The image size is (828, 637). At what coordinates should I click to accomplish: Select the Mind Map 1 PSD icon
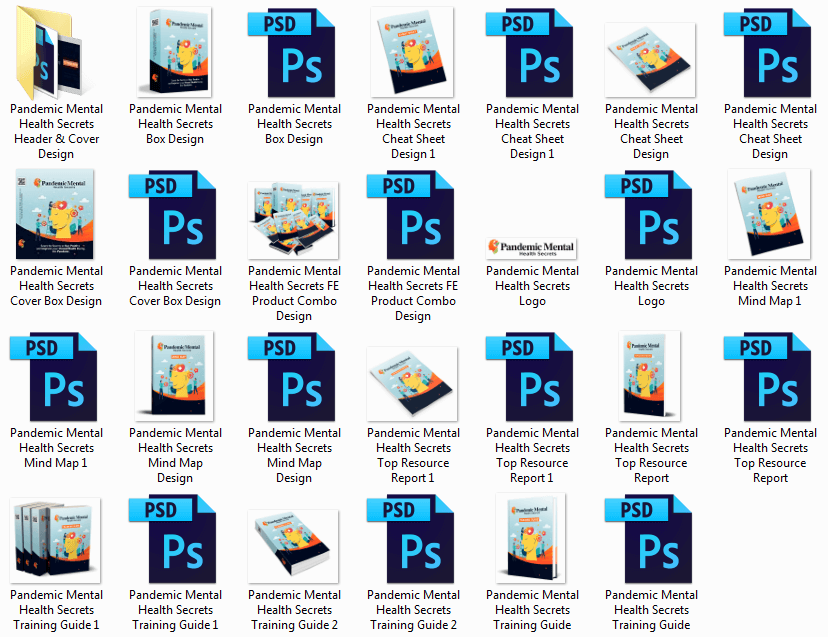pos(53,377)
